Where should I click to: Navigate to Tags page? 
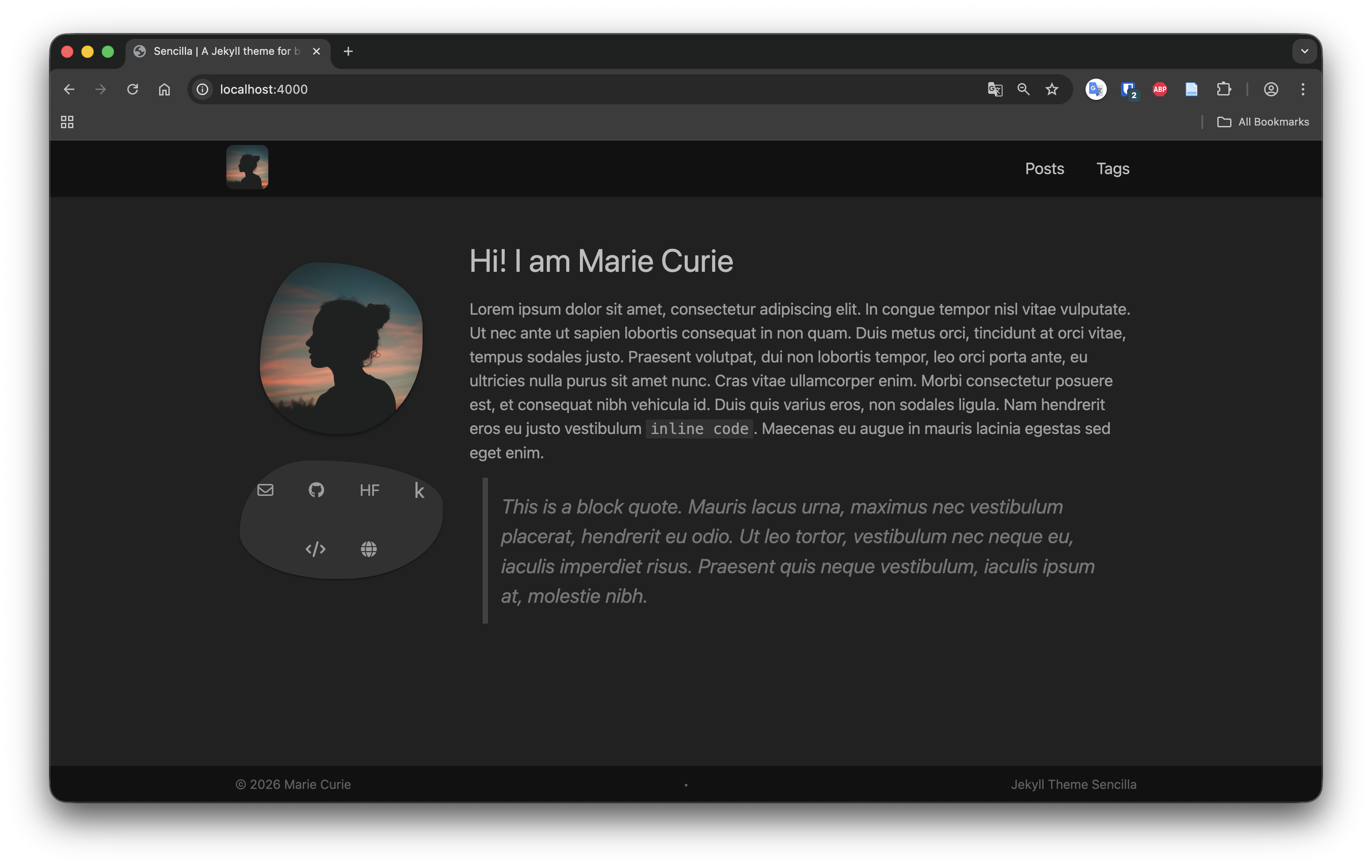[x=1113, y=168]
